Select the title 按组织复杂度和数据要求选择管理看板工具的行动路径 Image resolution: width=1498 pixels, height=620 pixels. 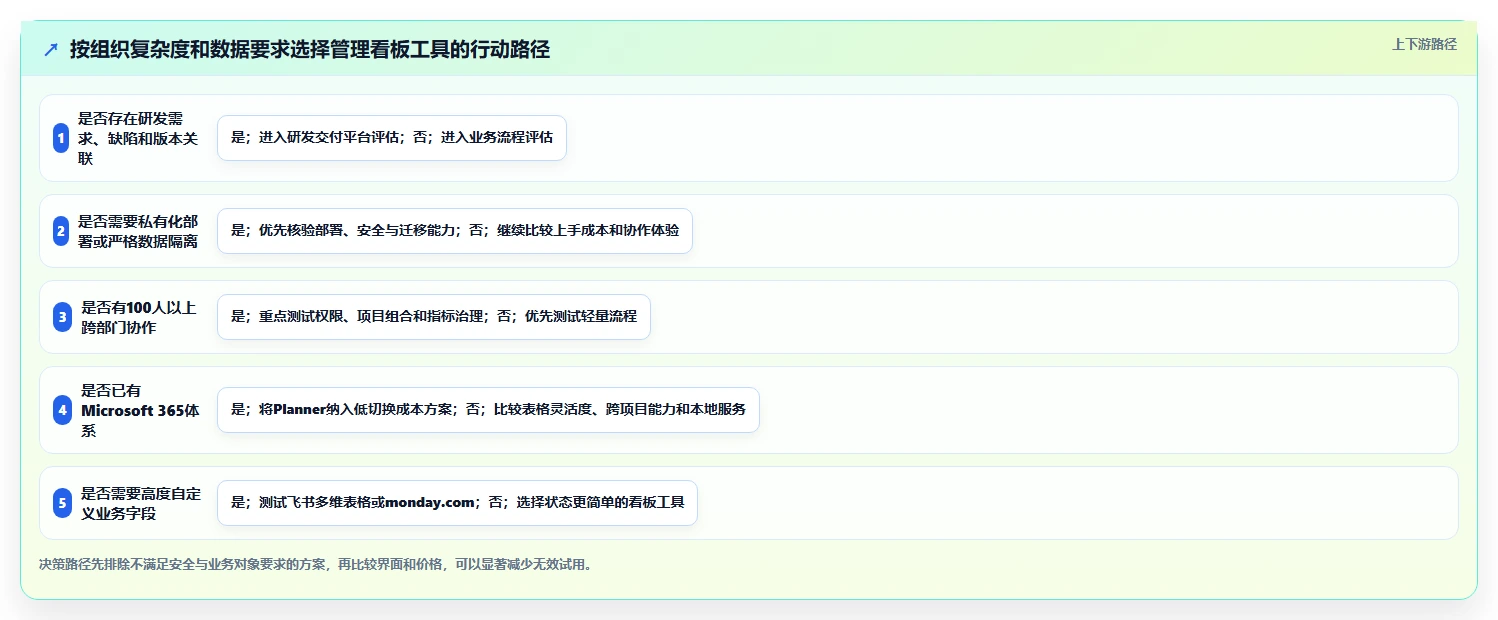[x=310, y=49]
